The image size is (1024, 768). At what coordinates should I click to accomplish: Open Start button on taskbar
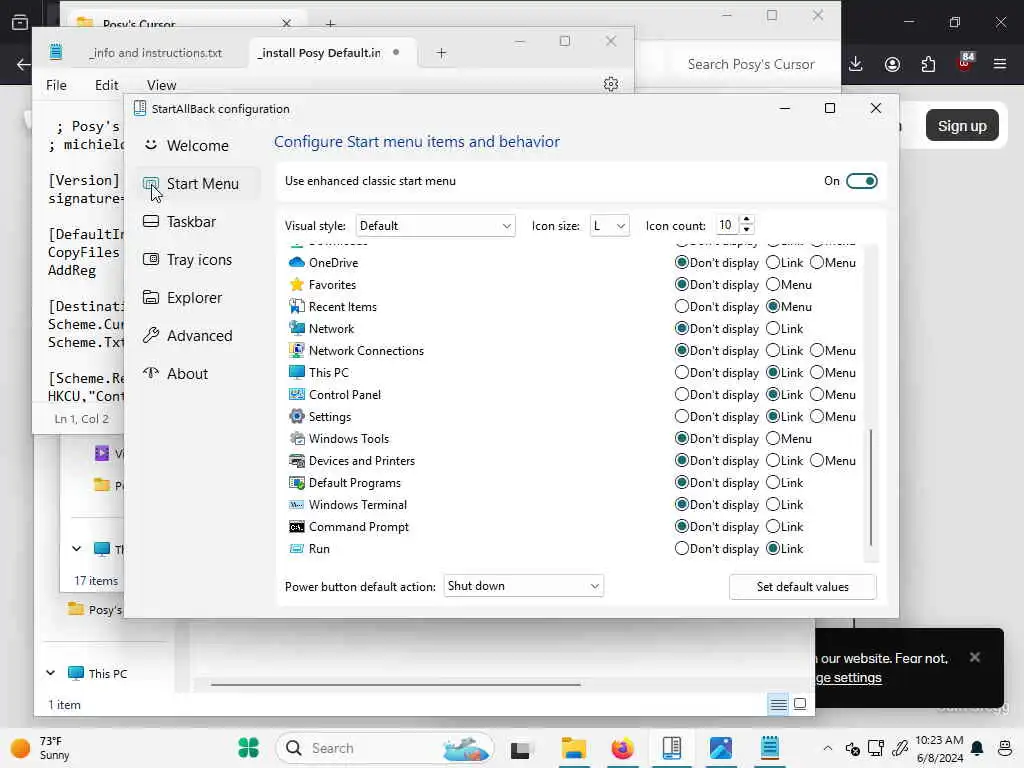point(248,748)
